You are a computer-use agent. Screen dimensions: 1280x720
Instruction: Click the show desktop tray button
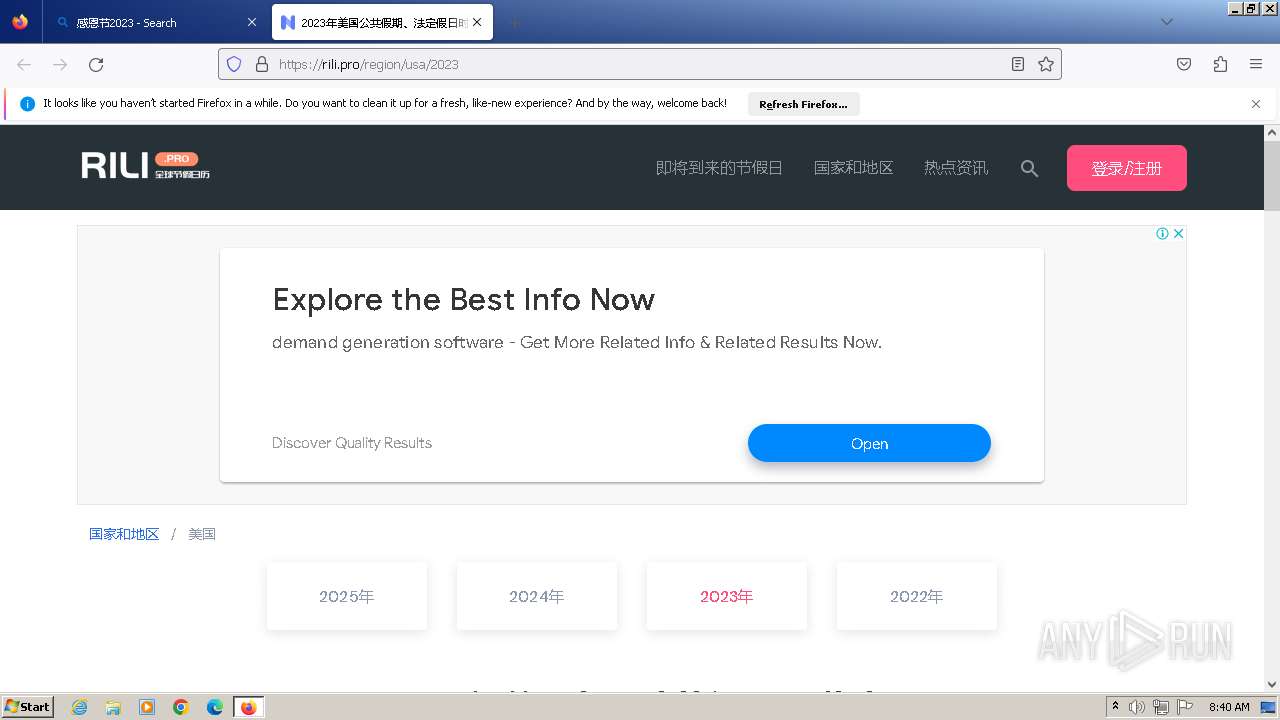click(1268, 707)
